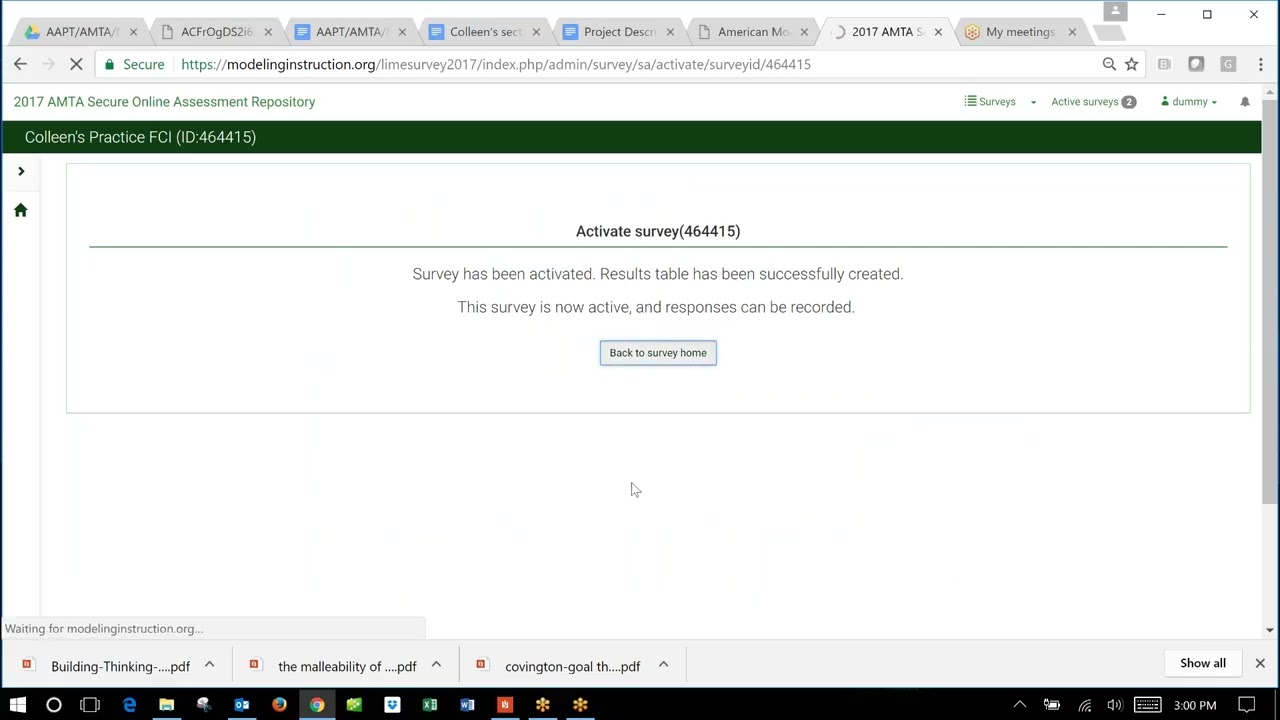Click Show all downloads
Viewport: 1280px width, 720px height.
[1203, 663]
